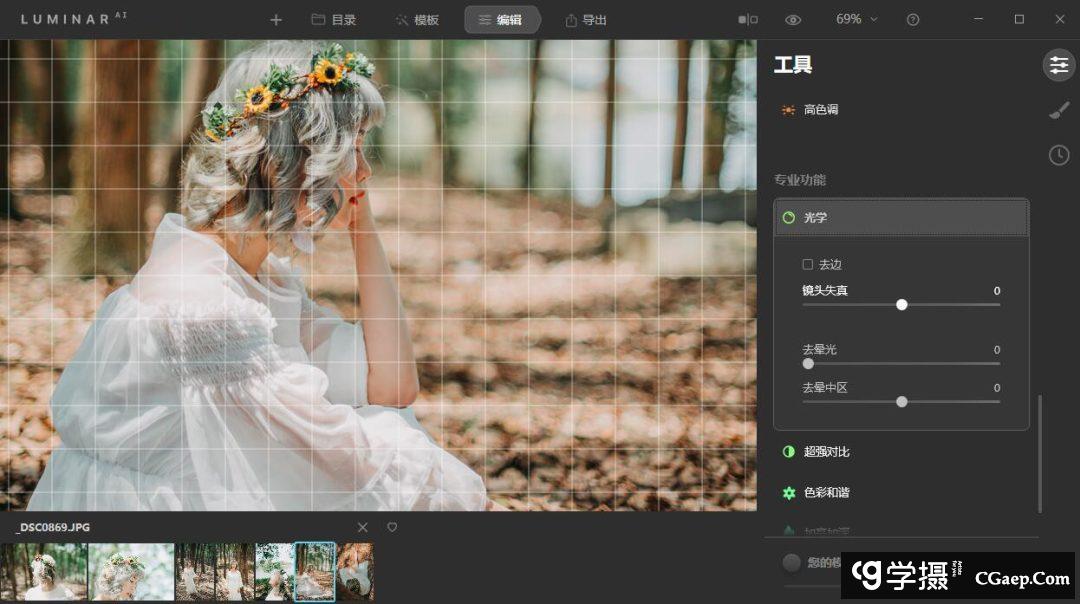This screenshot has height=604, width=1080.
Task: Select the brush local masking icon
Action: pyautogui.click(x=1058, y=110)
